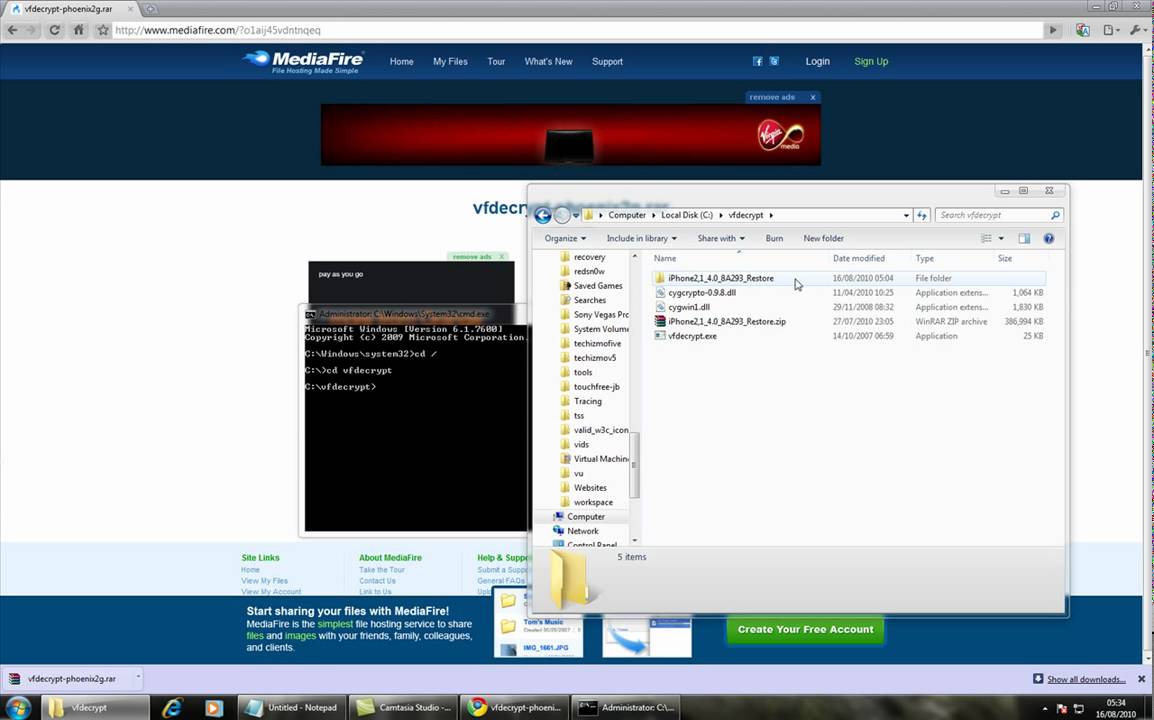This screenshot has height=720, width=1154.
Task: Select cygcrypto-0.9.8.dll file
Action: (x=701, y=292)
